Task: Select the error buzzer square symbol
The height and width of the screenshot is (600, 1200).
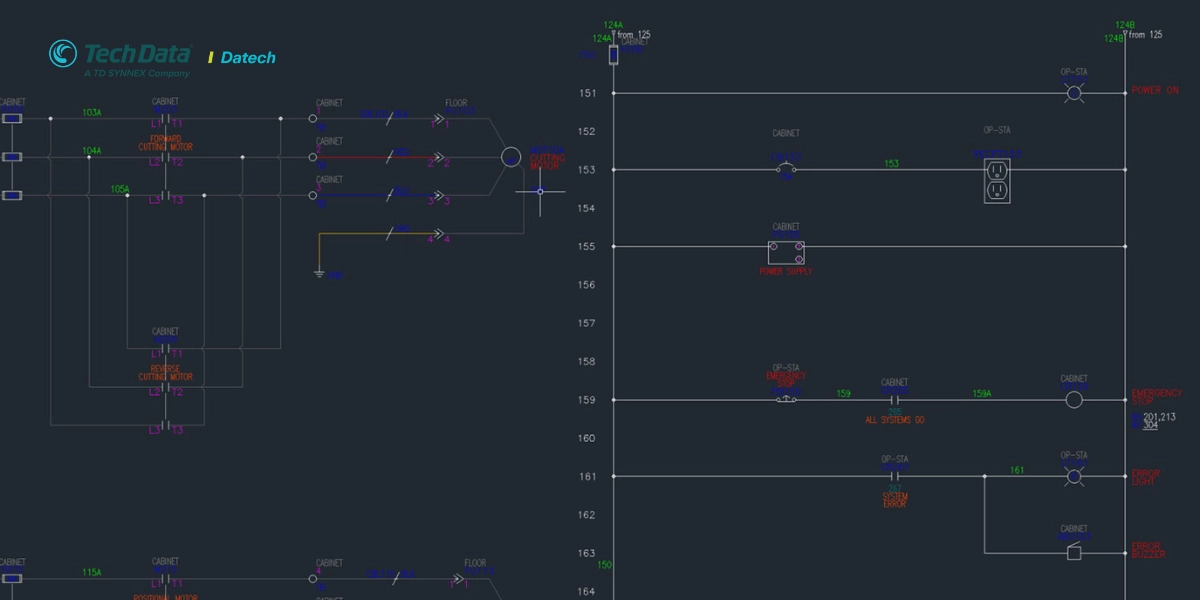Action: tap(1074, 552)
